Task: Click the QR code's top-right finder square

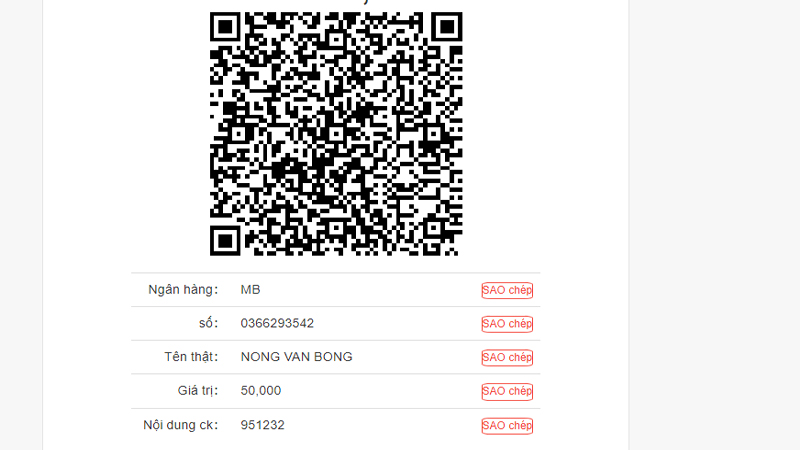Action: coord(447,27)
